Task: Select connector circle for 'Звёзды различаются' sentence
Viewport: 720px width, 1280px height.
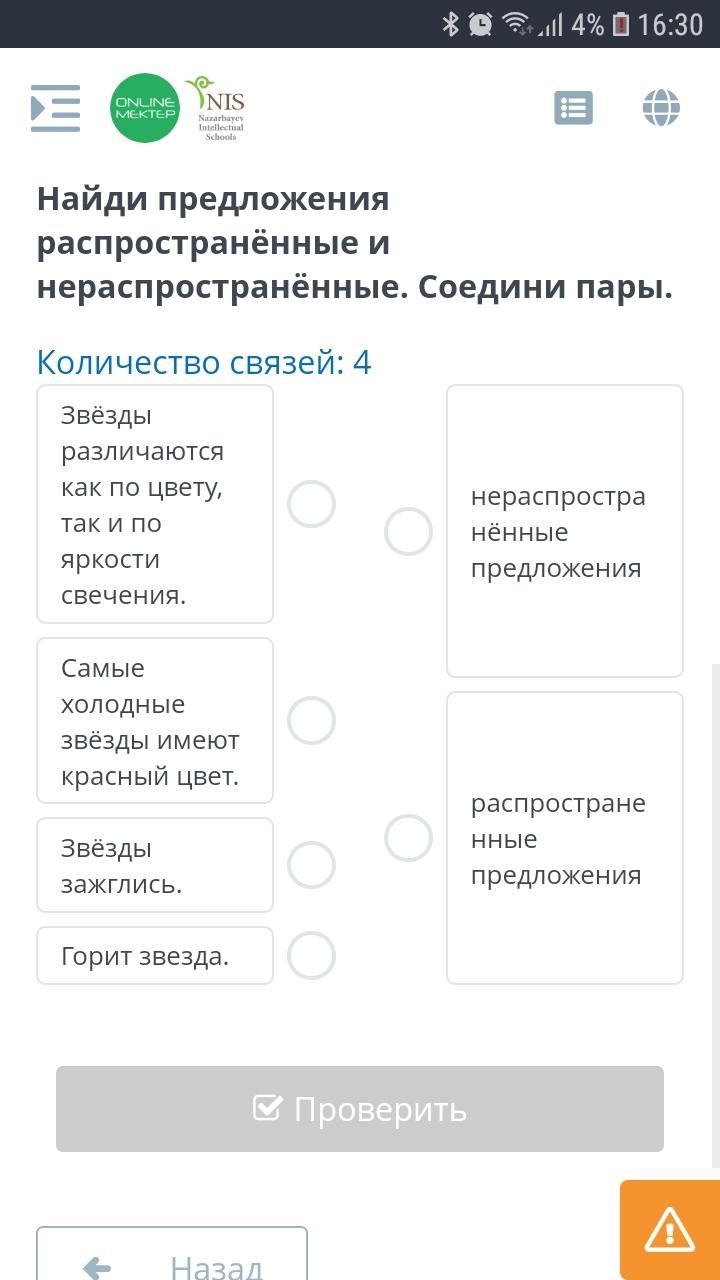Action: tap(311, 504)
